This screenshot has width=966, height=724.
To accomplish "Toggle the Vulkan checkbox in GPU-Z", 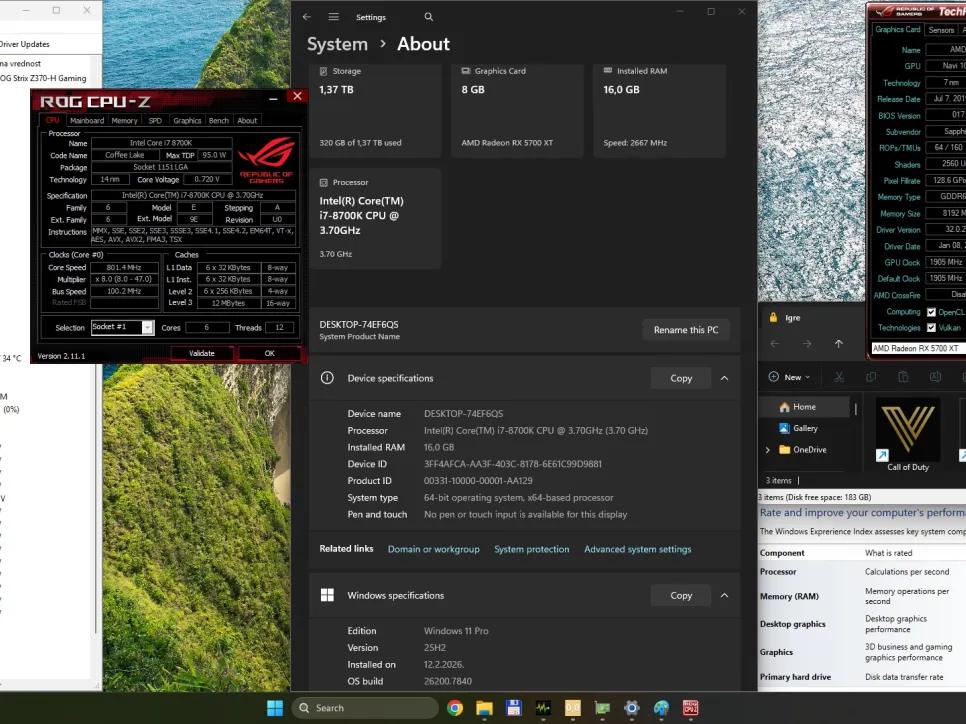I will point(932,328).
